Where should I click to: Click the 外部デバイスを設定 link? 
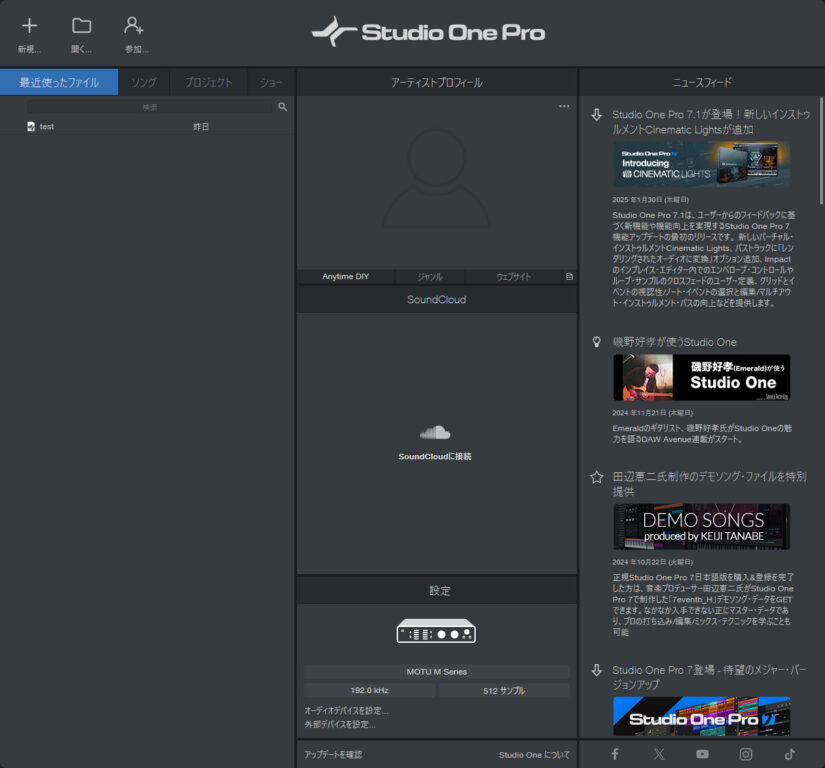point(340,724)
